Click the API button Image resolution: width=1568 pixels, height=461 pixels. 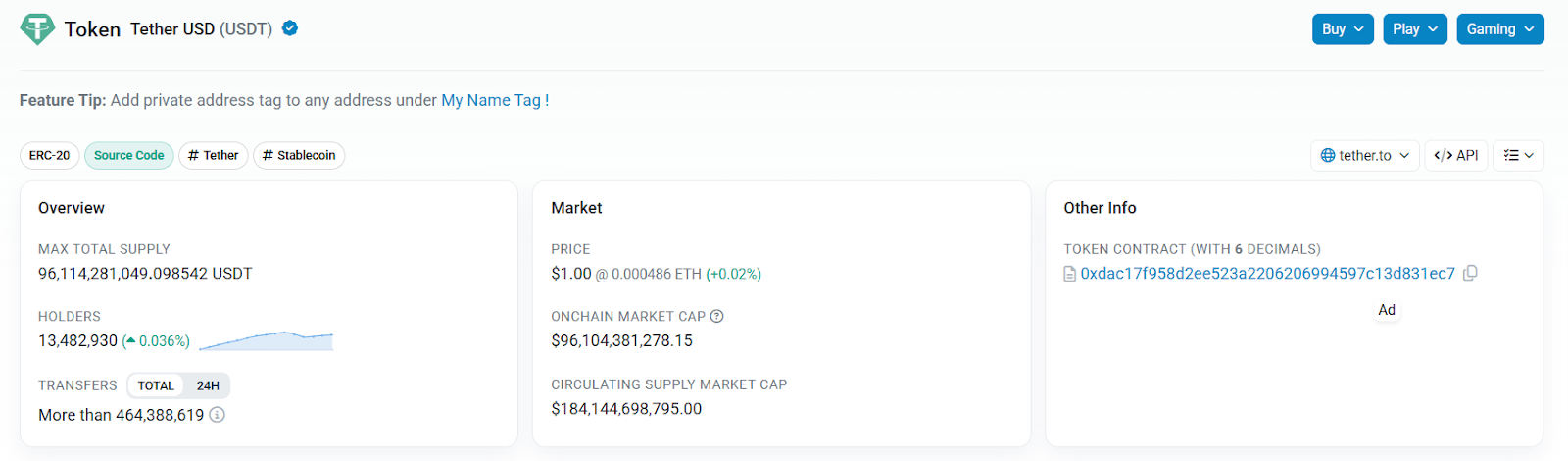pyautogui.click(x=1456, y=155)
